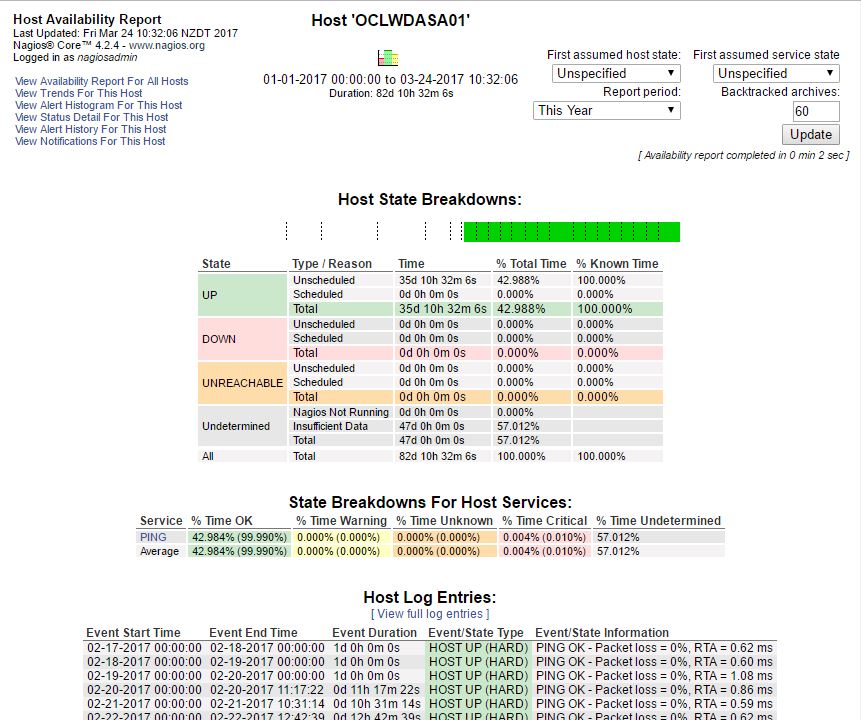Expand the First assumed service state dropdown
Image resolution: width=861 pixels, height=720 pixels.
[776, 73]
